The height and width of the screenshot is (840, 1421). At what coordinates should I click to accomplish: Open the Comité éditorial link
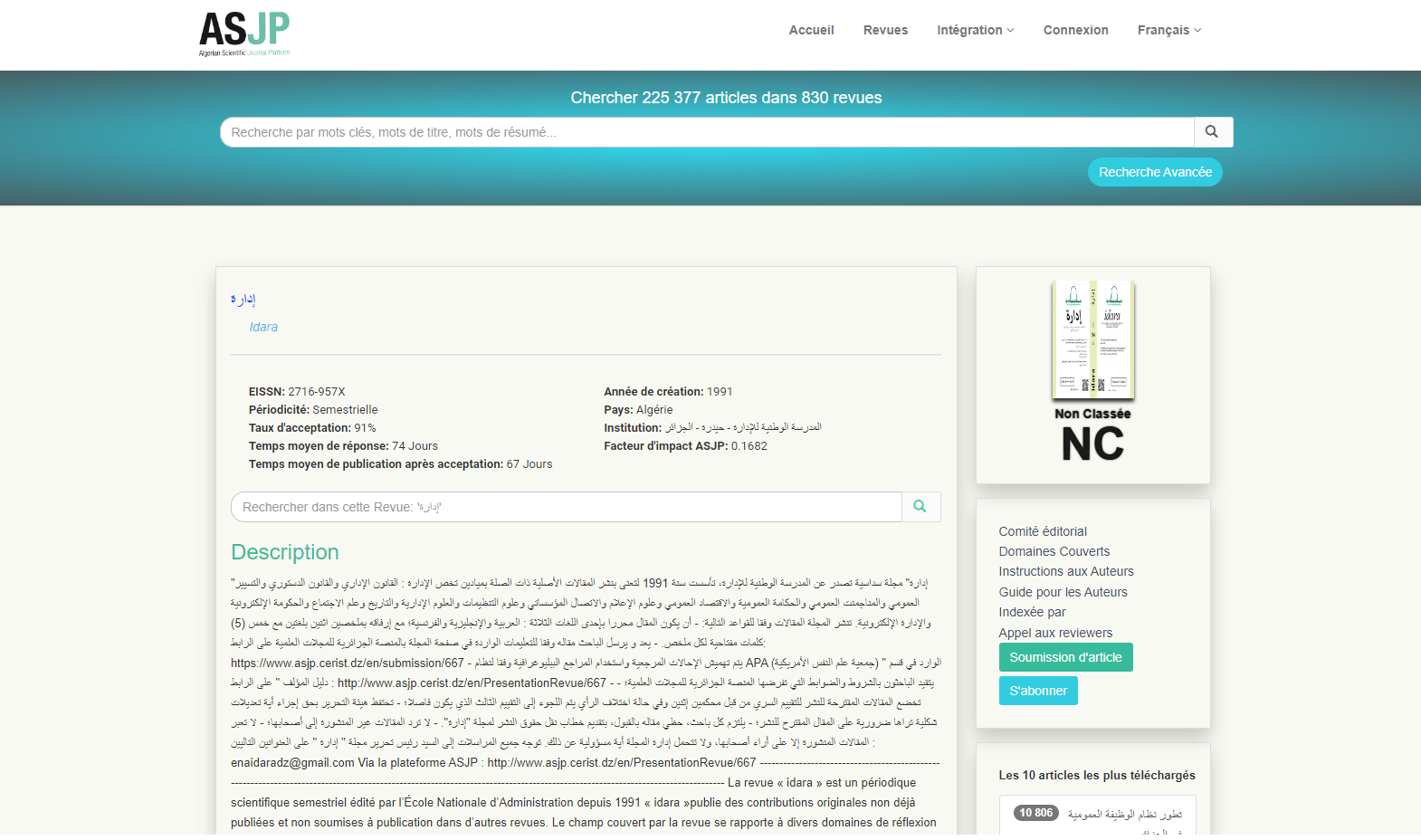click(1043, 531)
